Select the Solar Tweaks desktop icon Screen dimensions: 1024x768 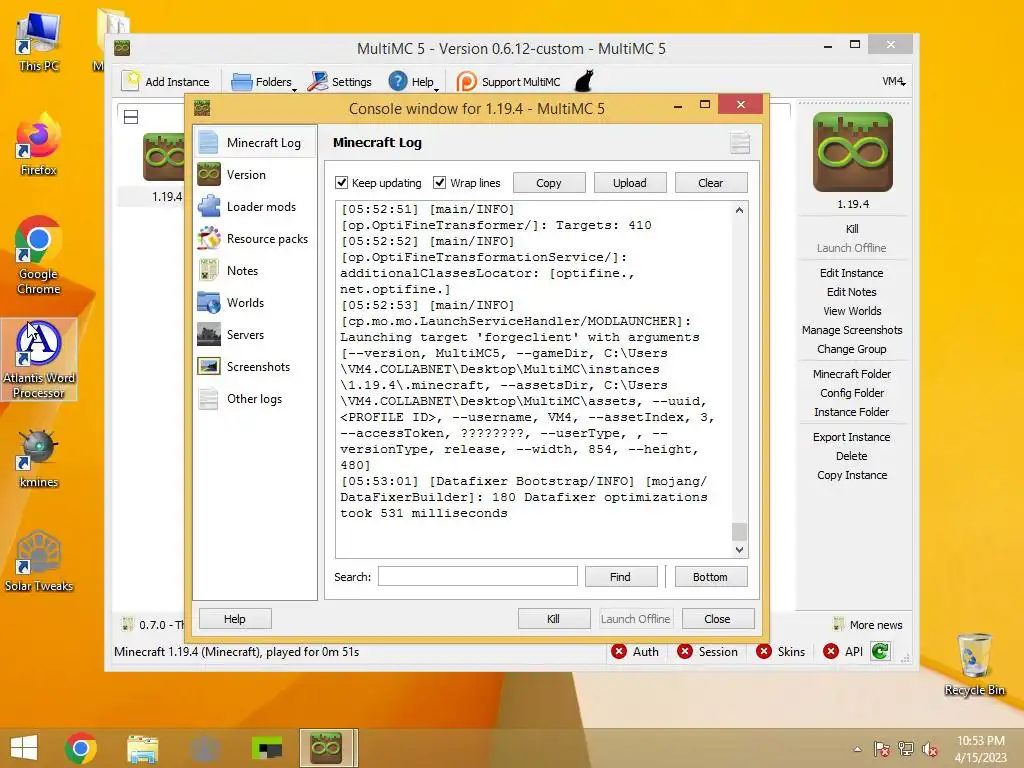39,562
